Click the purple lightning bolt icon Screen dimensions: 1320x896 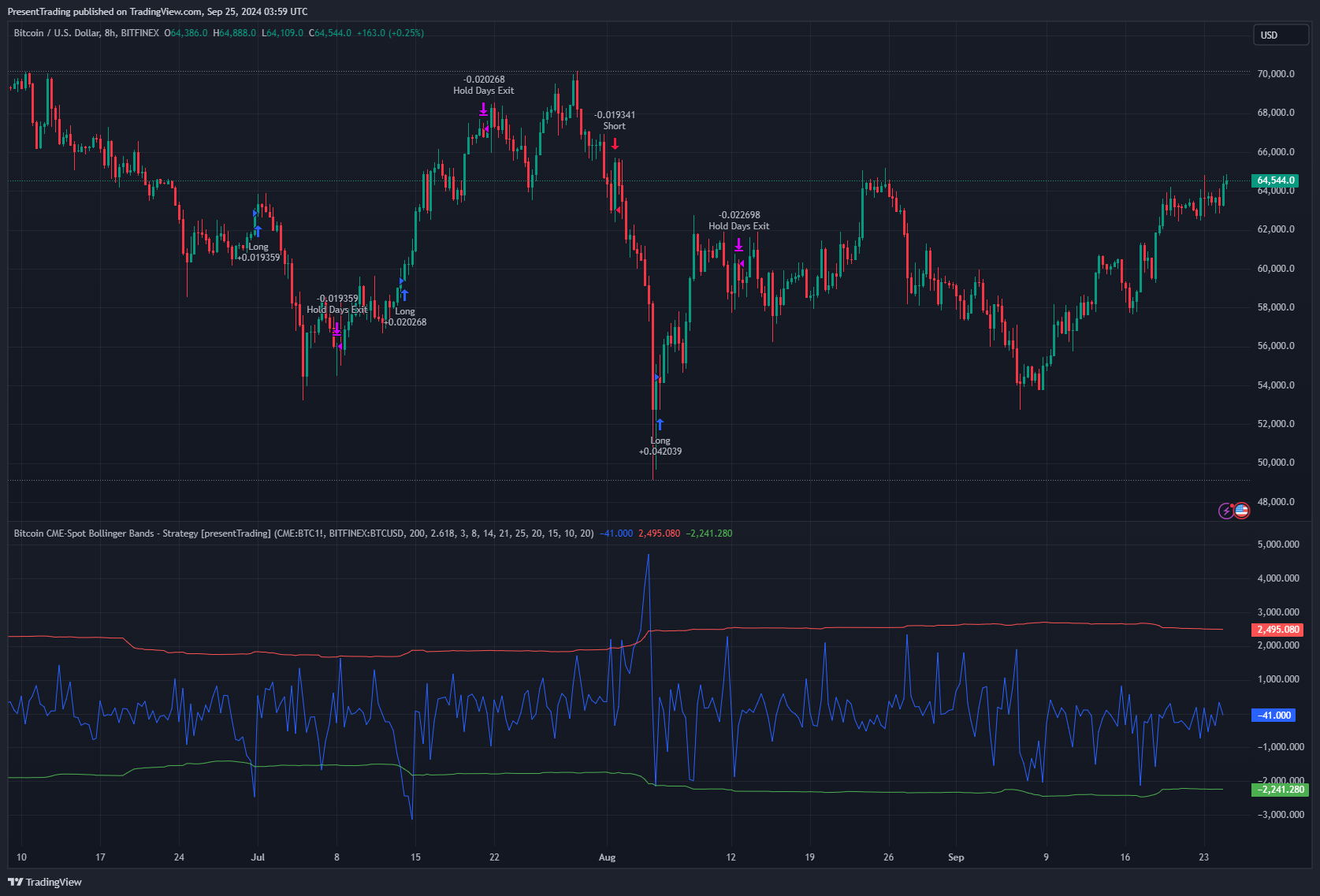pos(1226,511)
